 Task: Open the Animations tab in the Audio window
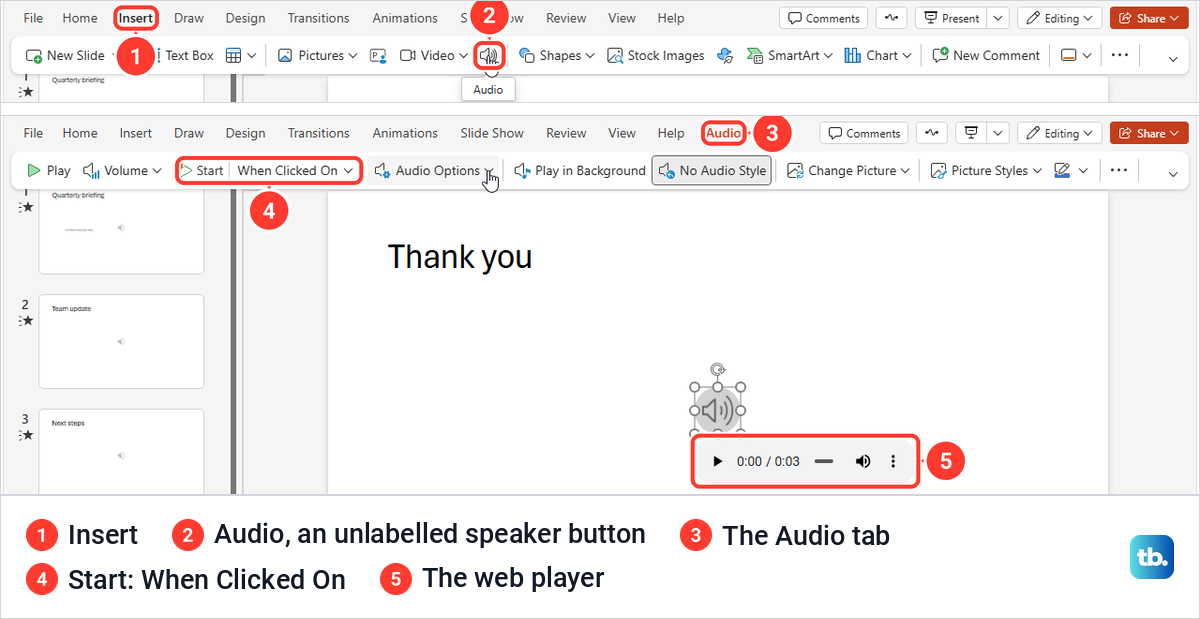coord(405,133)
